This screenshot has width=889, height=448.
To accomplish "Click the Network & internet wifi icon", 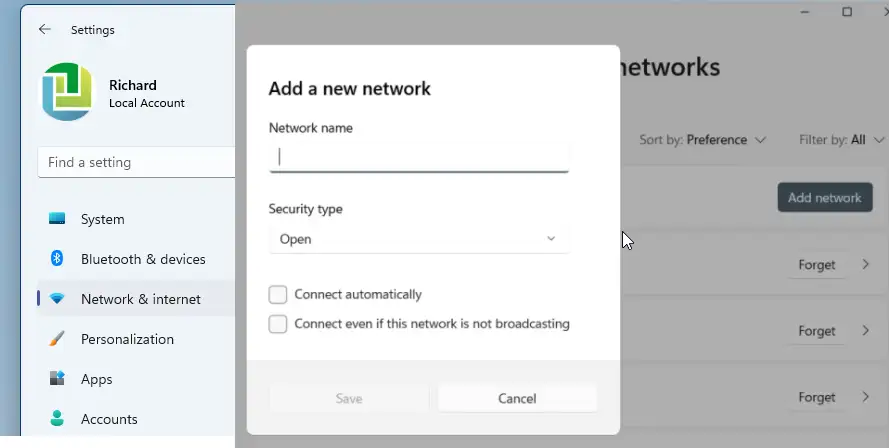I will (57, 298).
